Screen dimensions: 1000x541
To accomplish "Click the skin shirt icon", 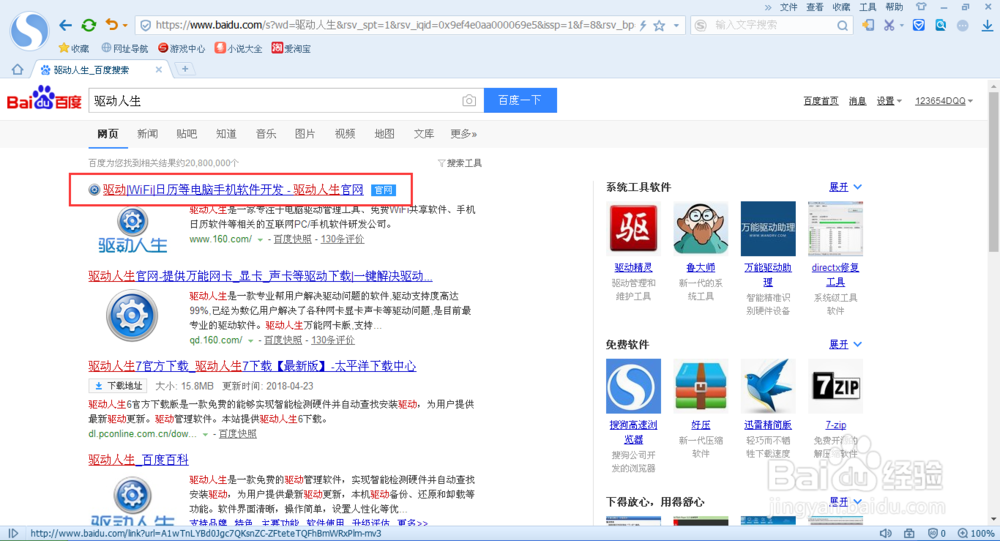I will coord(921,7).
